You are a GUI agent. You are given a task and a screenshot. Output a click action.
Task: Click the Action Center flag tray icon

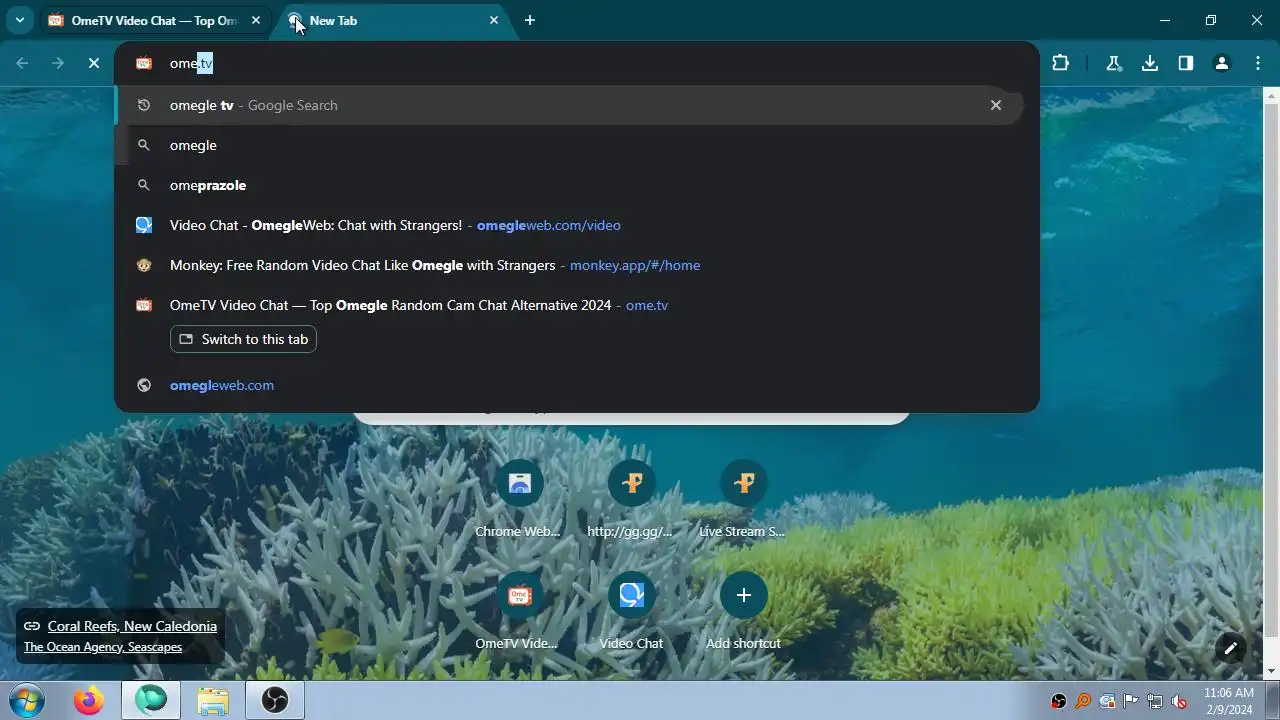pyautogui.click(x=1131, y=701)
